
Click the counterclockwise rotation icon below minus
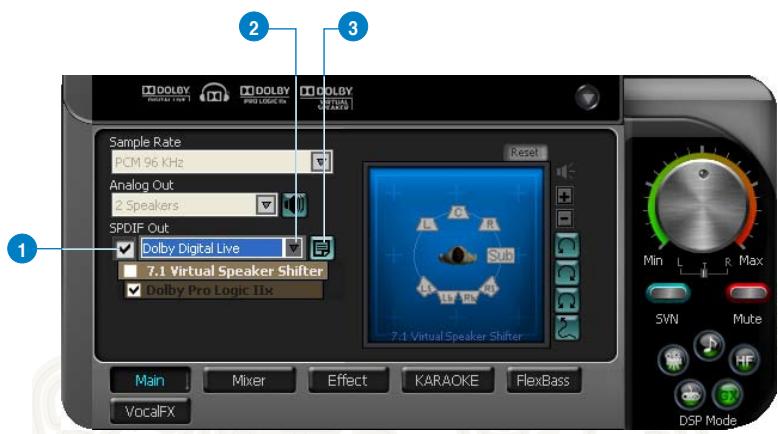coord(567,246)
